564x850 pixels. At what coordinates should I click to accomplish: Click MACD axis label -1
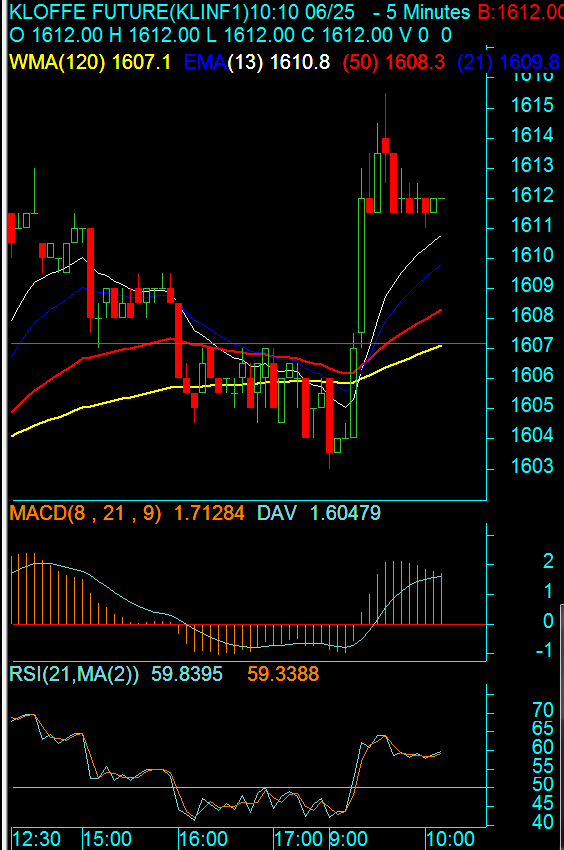(x=544, y=650)
